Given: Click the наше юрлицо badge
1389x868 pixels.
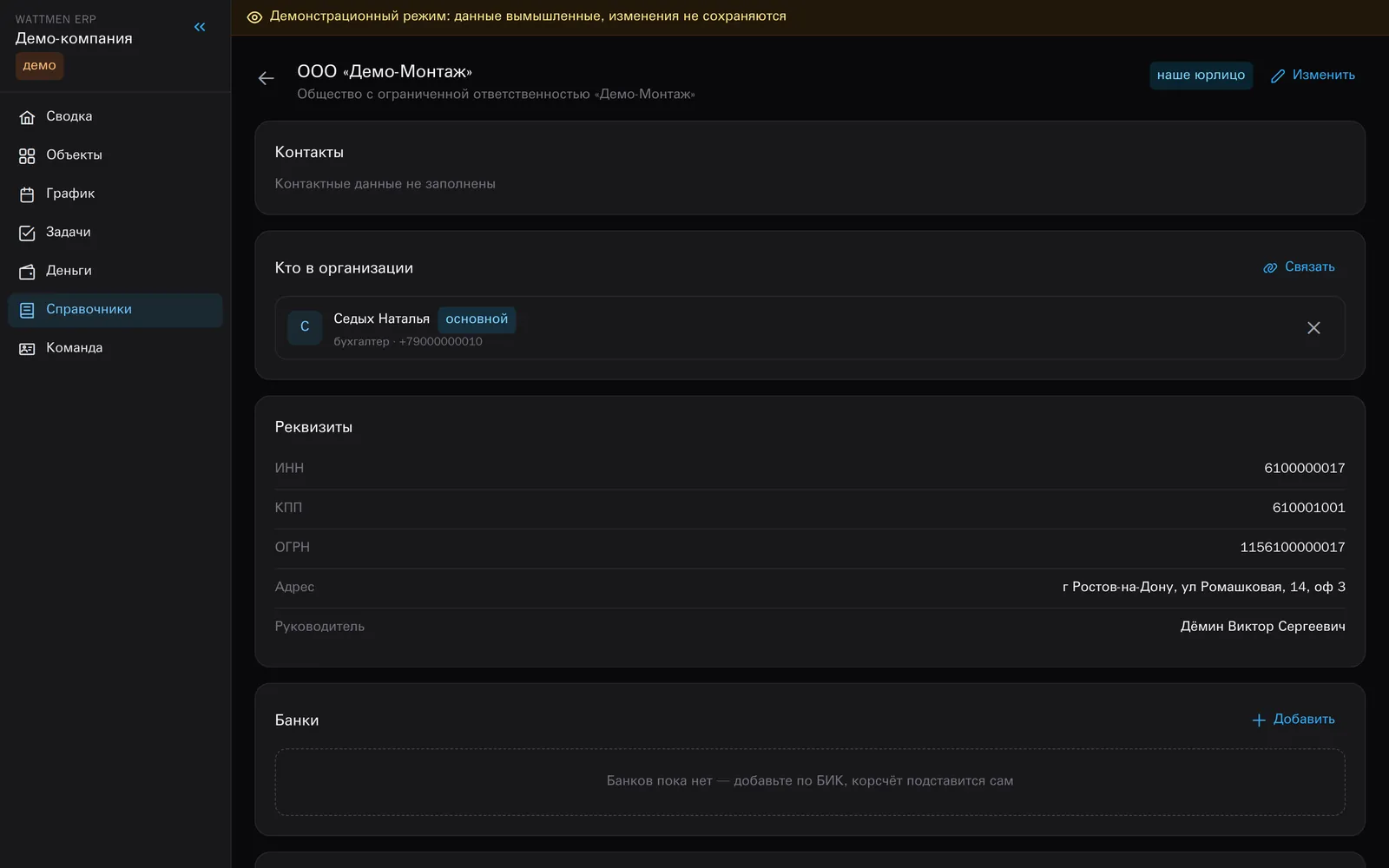Looking at the screenshot, I should pos(1201,76).
